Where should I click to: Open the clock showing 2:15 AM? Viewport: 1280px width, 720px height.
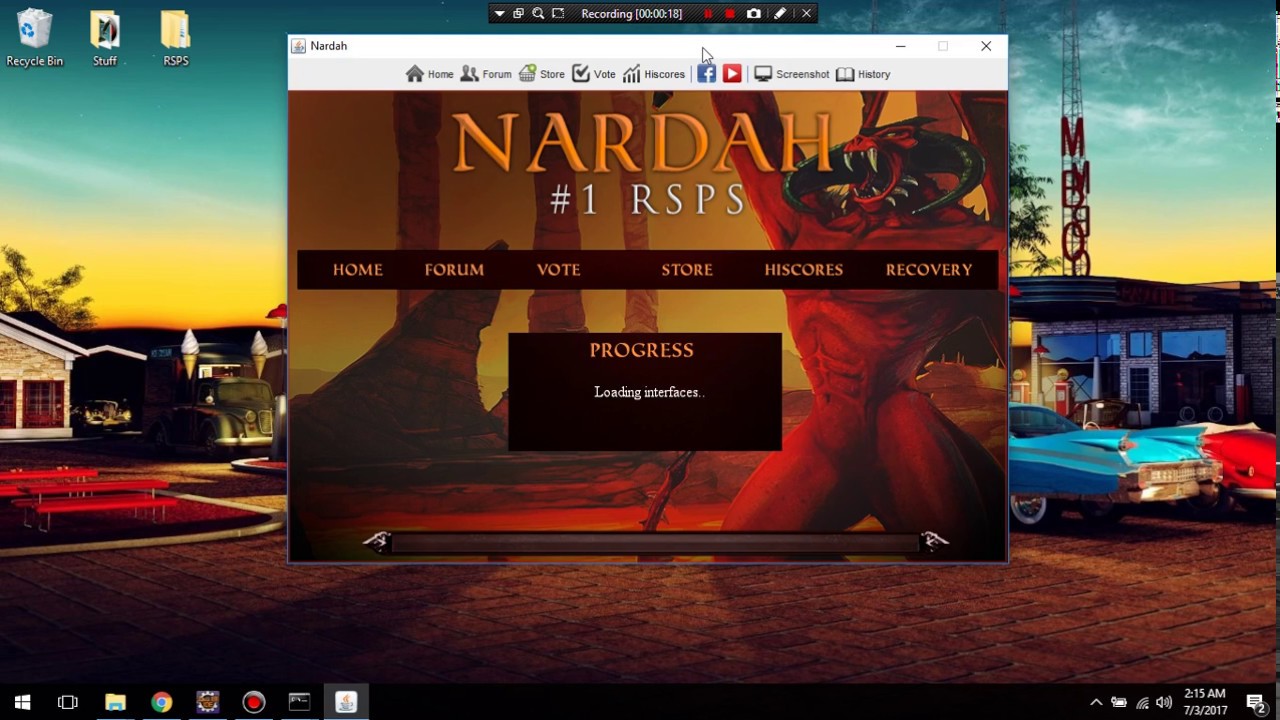[x=1204, y=702]
